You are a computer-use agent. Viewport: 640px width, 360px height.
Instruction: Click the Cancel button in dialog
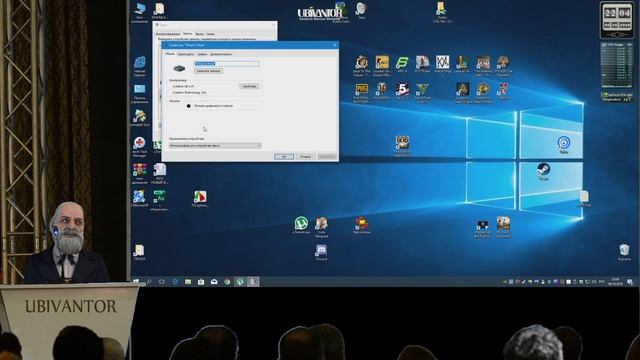coord(305,156)
